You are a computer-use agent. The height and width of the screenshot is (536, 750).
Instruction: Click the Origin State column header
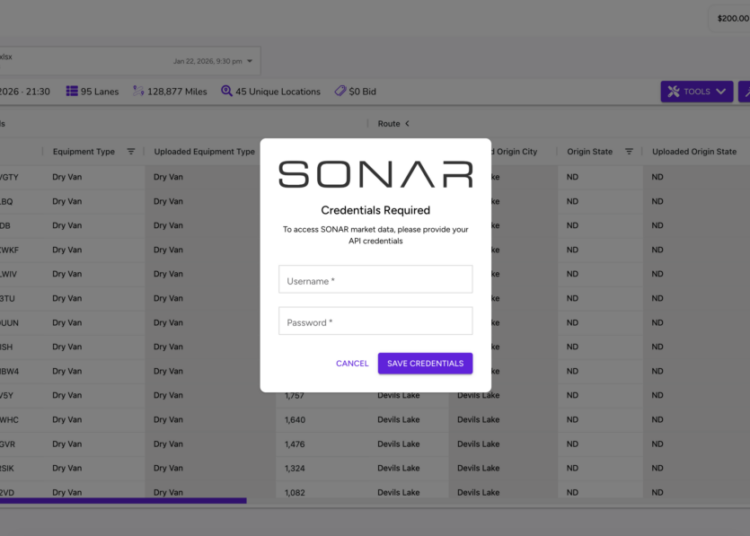tap(589, 152)
